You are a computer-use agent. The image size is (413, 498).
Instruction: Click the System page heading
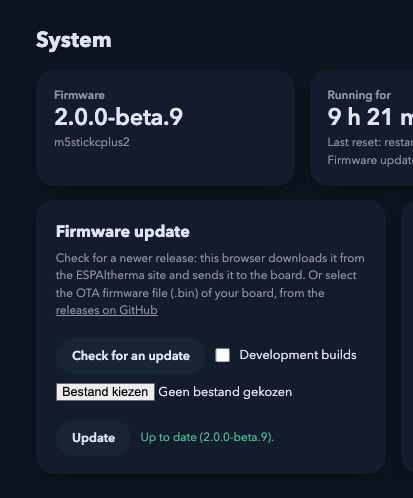pyautogui.click(x=74, y=40)
